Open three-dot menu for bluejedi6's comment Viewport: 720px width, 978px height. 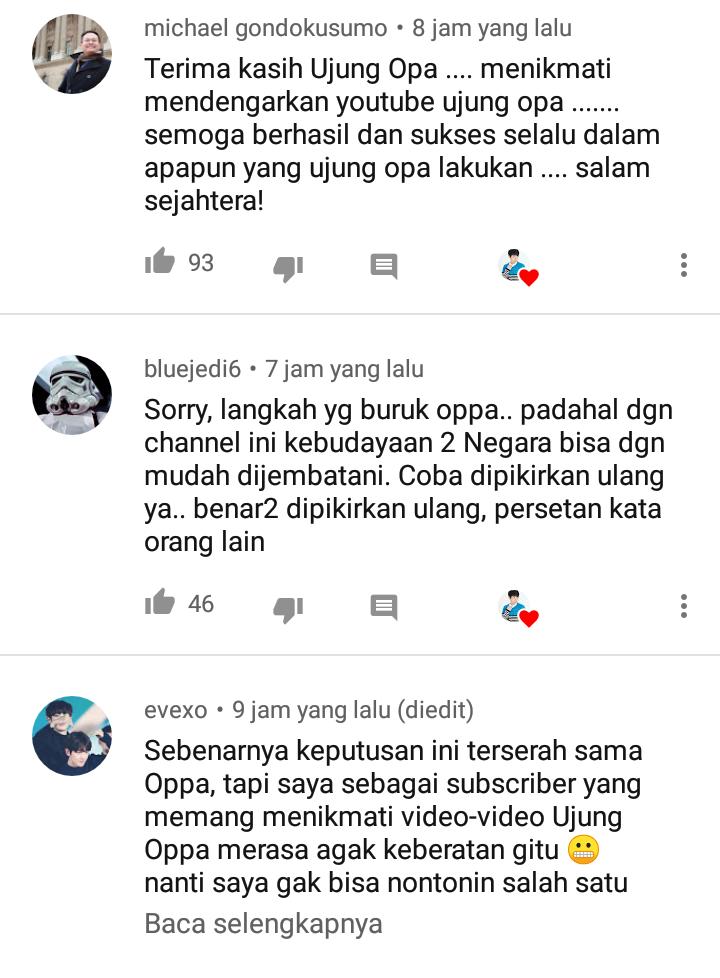coord(684,606)
